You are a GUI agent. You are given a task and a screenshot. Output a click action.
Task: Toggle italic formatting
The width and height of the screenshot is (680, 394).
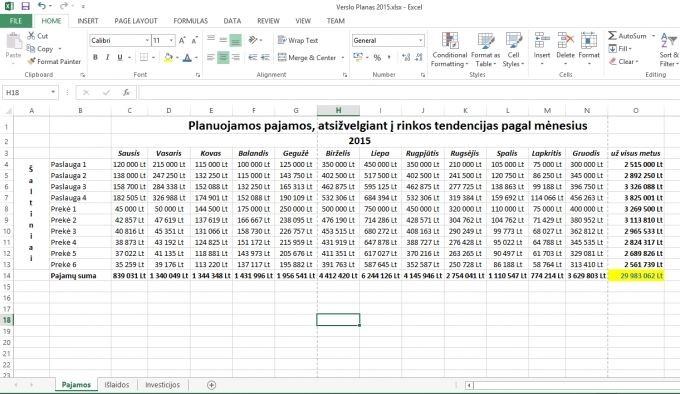pyautogui.click(x=107, y=57)
